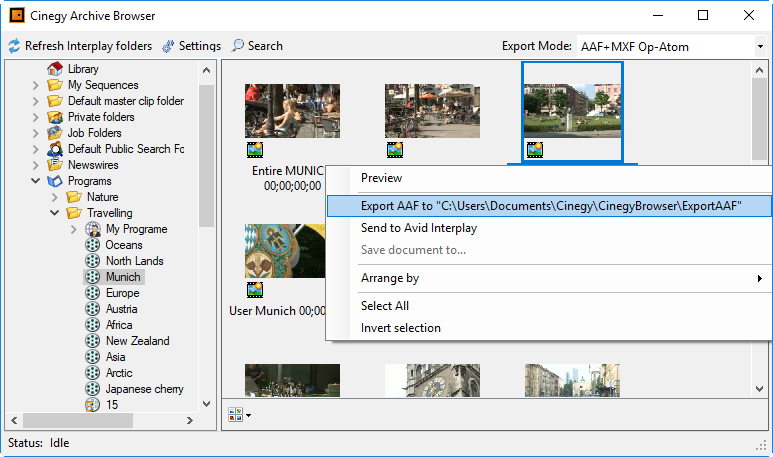Collapse the Travelling folder node
773x457 pixels.
click(55, 213)
